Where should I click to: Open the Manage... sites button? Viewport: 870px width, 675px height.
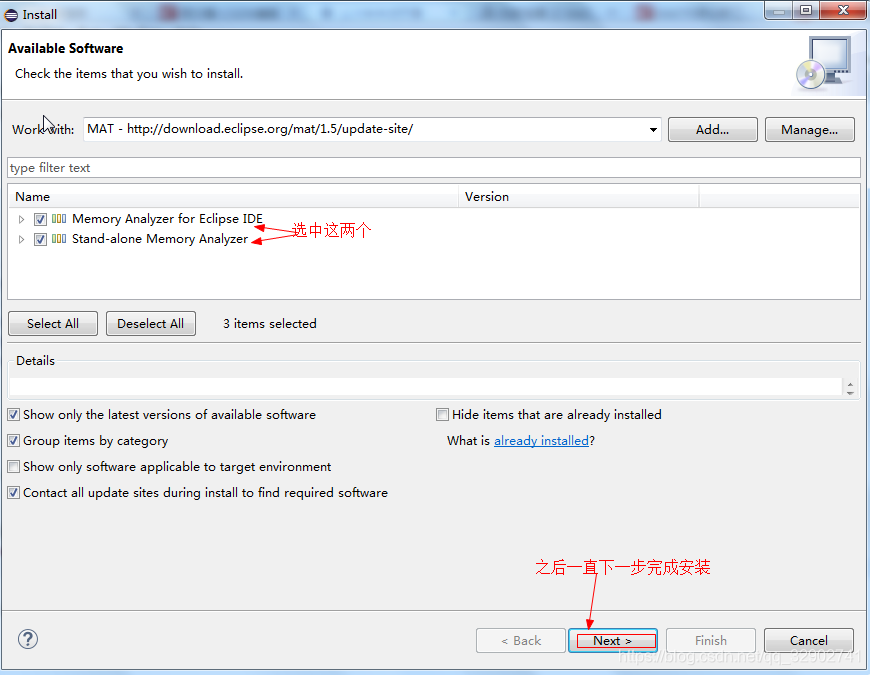click(810, 129)
